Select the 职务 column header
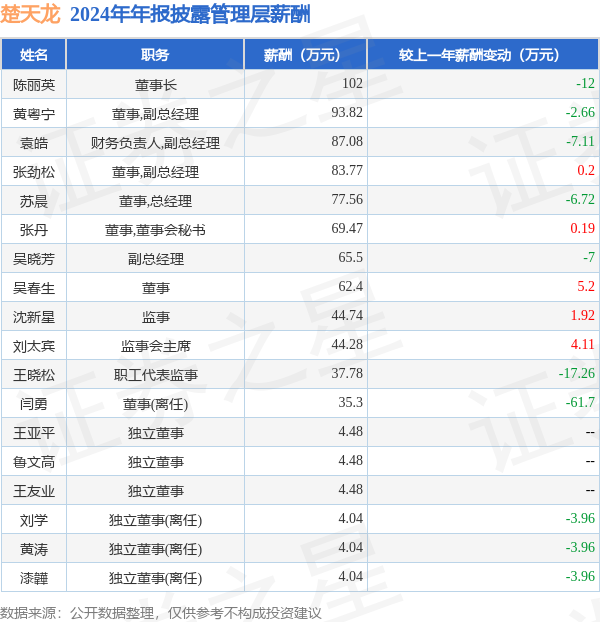Viewport: 600px width, 622px height. coord(155,55)
